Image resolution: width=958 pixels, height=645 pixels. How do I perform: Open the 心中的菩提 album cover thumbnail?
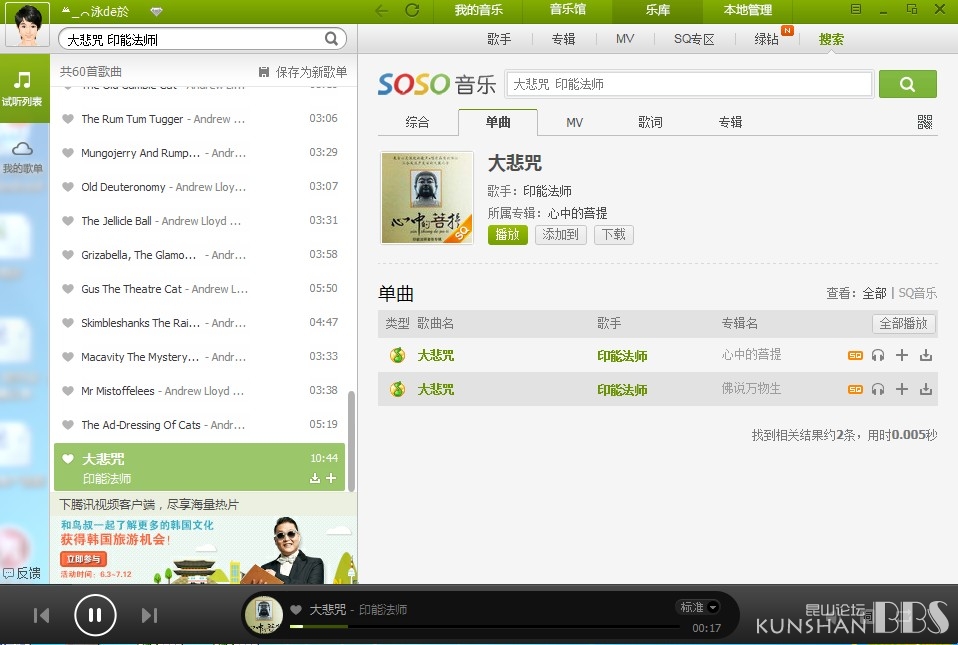pyautogui.click(x=427, y=197)
